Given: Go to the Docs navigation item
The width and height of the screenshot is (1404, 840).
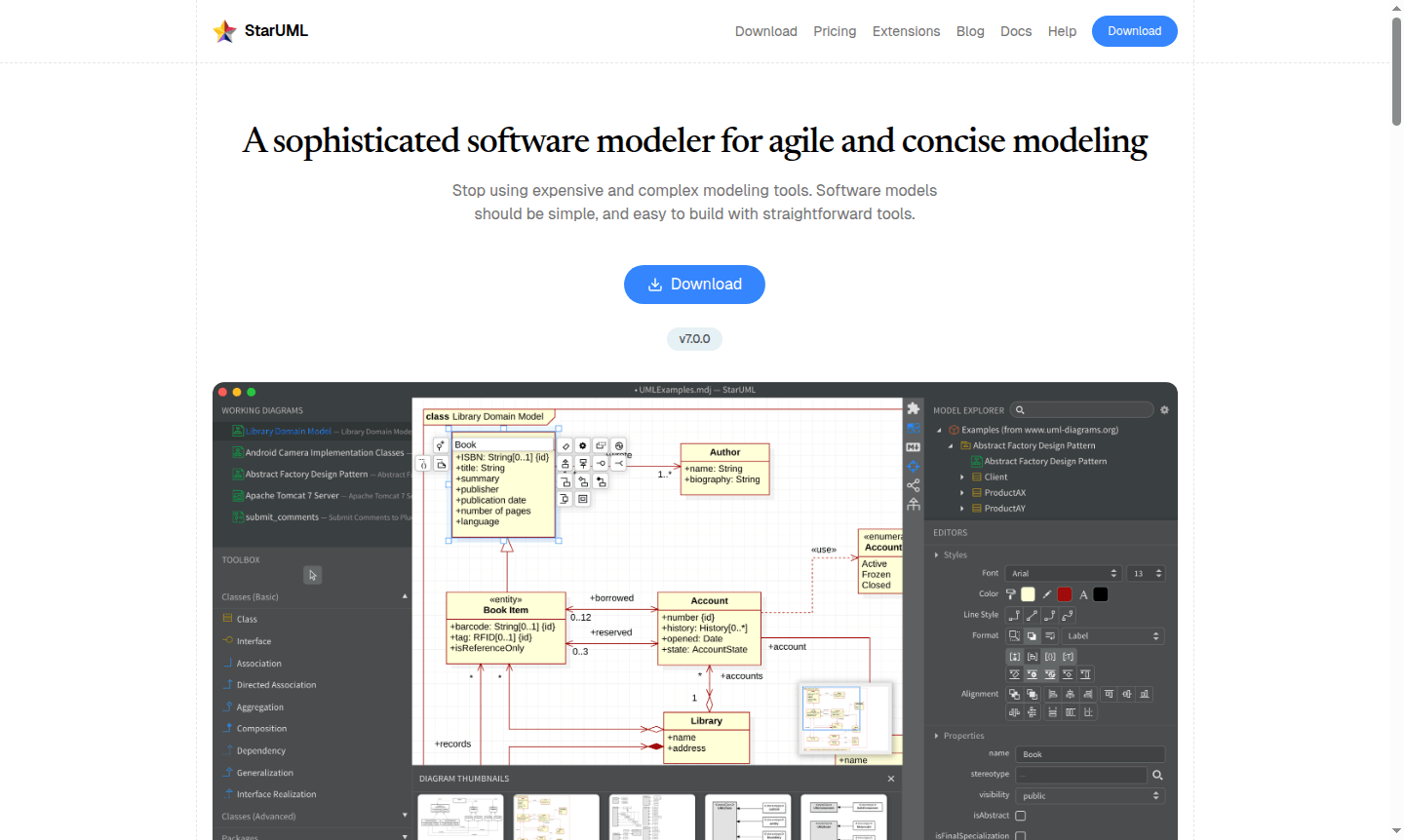Looking at the screenshot, I should click(1016, 31).
